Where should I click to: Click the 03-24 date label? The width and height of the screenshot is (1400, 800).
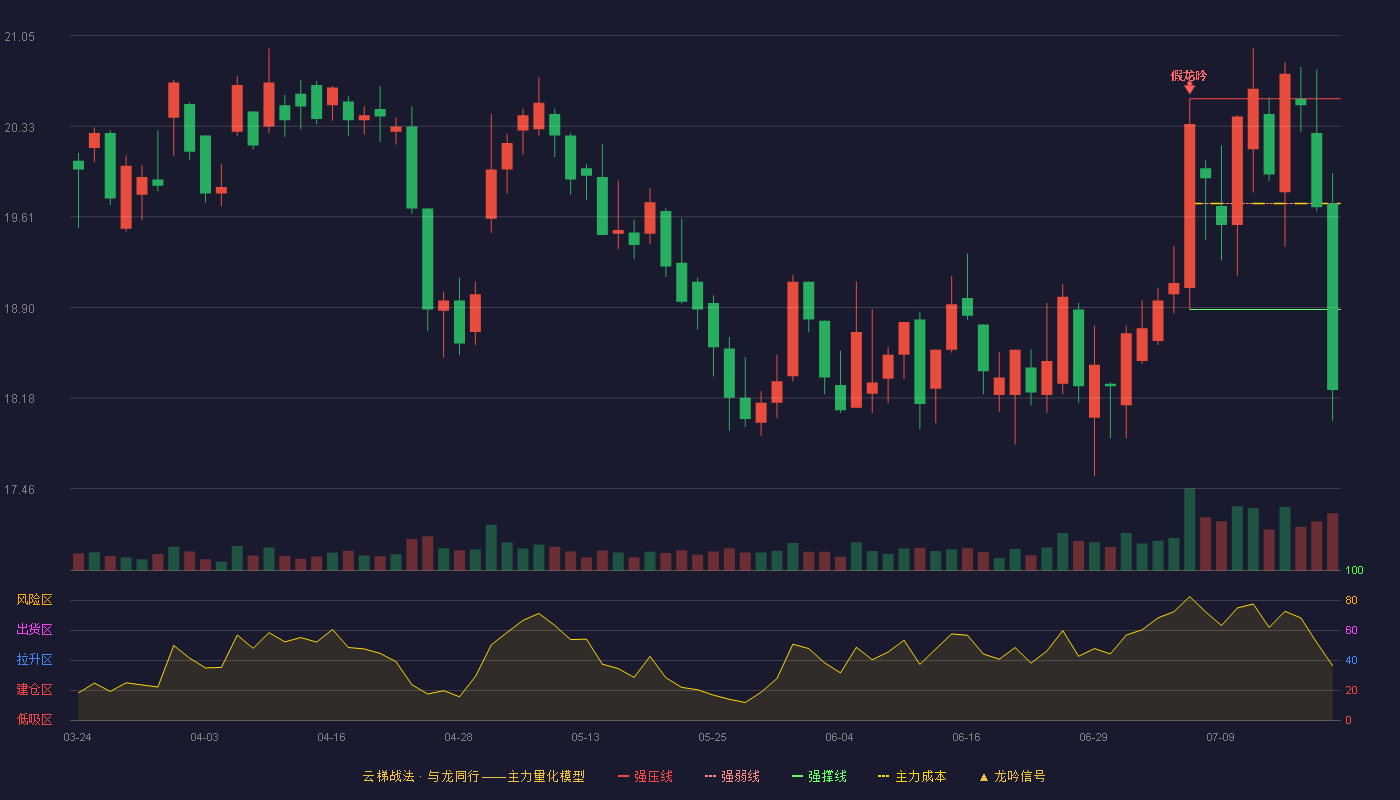click(x=77, y=737)
